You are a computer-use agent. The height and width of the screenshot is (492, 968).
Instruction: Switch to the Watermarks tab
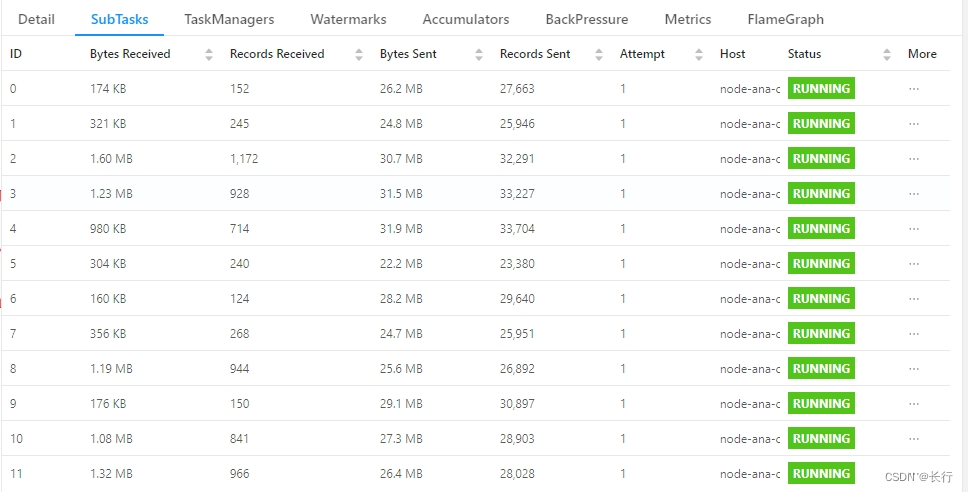(348, 19)
